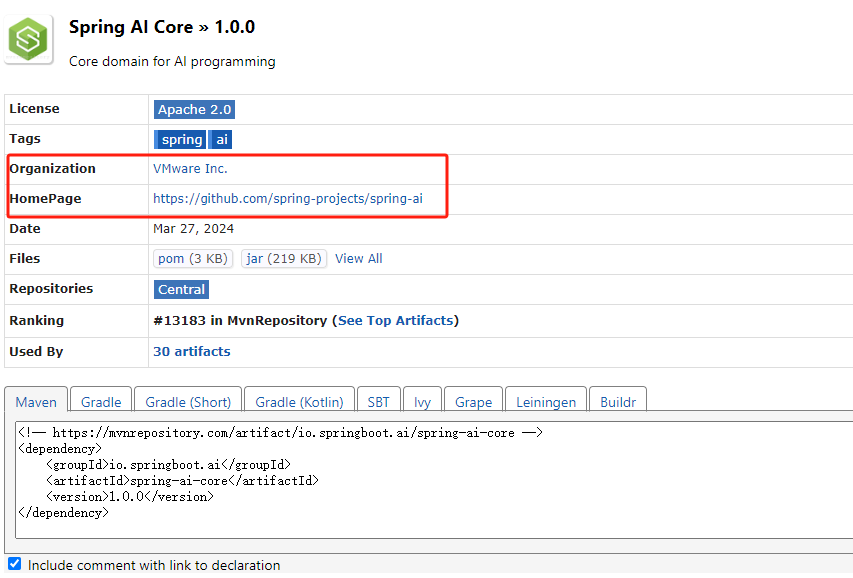Open the Central repository tag
Image resolution: width=853 pixels, height=578 pixels.
pyautogui.click(x=181, y=290)
